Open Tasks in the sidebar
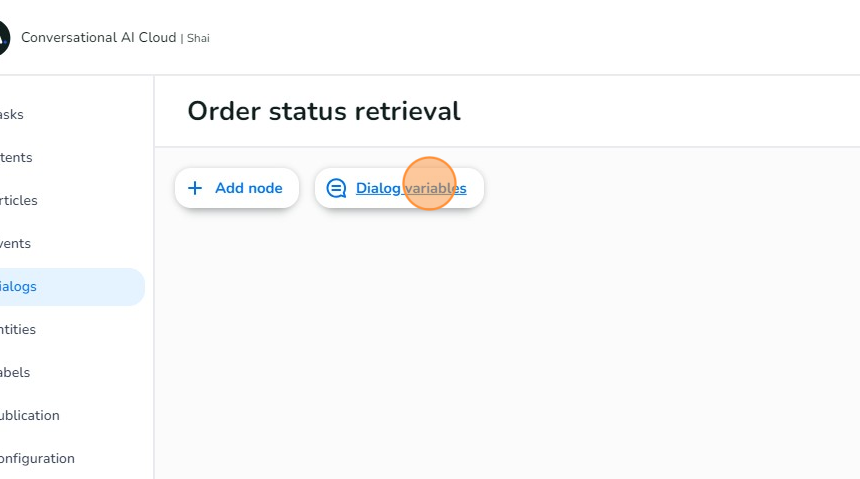The height and width of the screenshot is (479, 860). (12, 114)
